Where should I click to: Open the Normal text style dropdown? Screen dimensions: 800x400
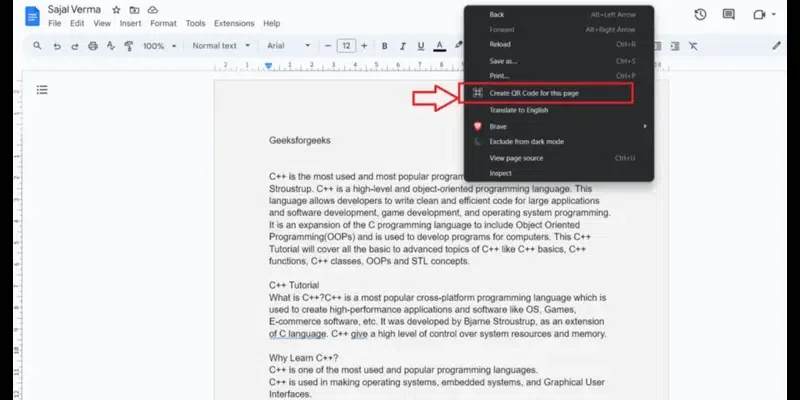(221, 45)
